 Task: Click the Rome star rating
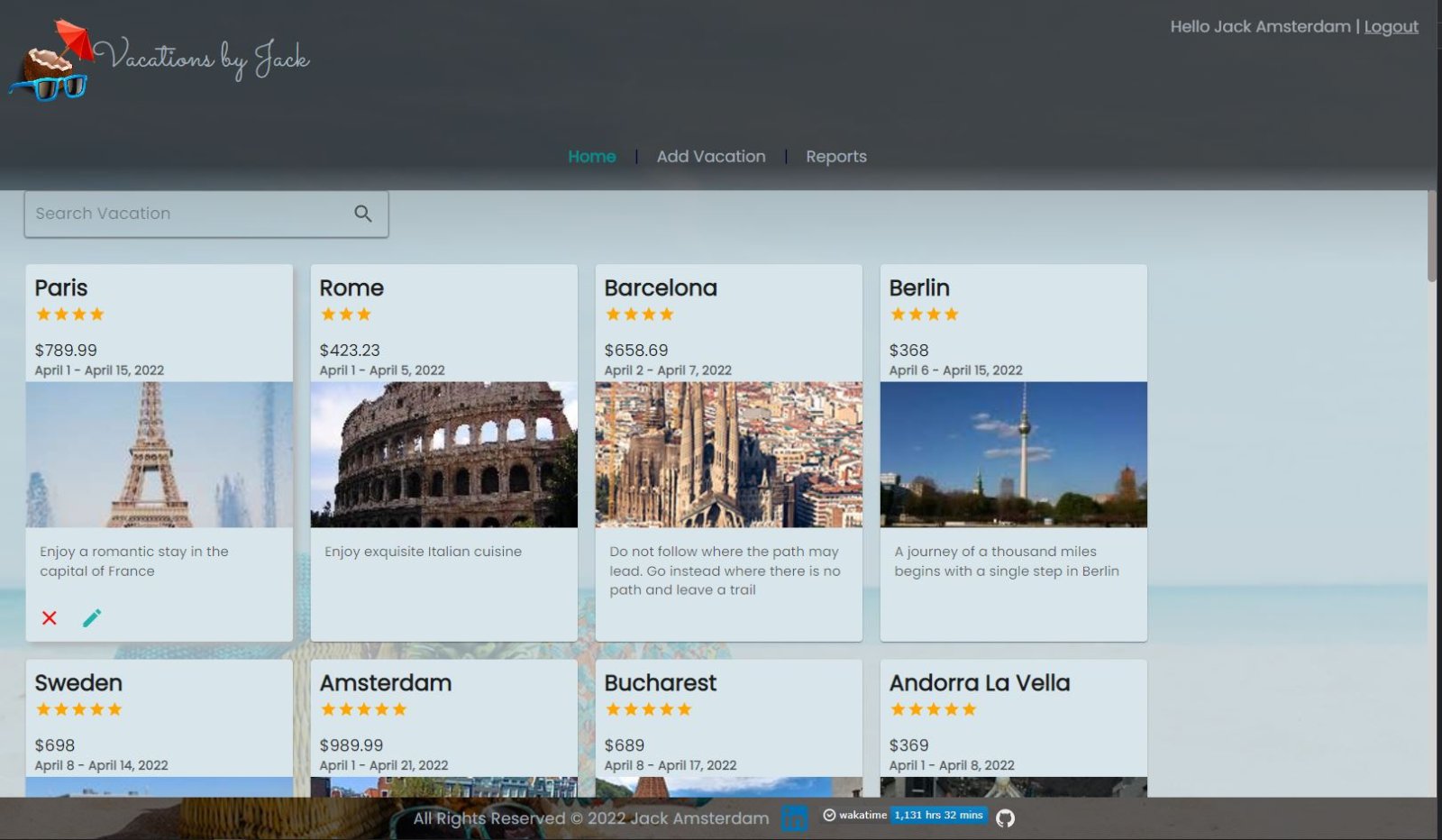346,314
